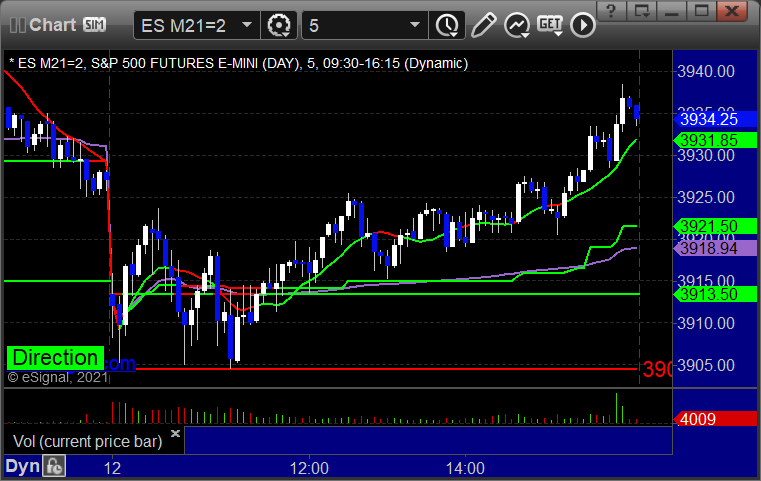Click the SIM mode badge
Image resolution: width=761 pixels, height=481 pixels.
coord(94,24)
